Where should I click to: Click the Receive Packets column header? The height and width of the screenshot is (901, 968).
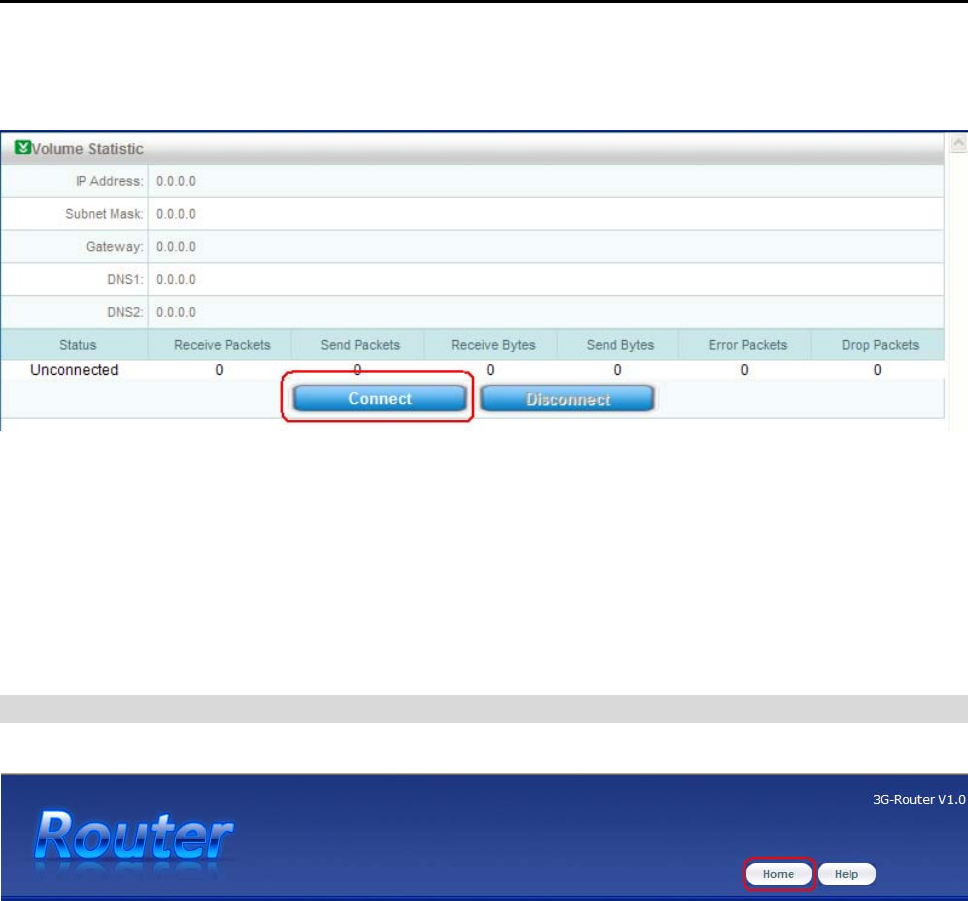(x=222, y=345)
